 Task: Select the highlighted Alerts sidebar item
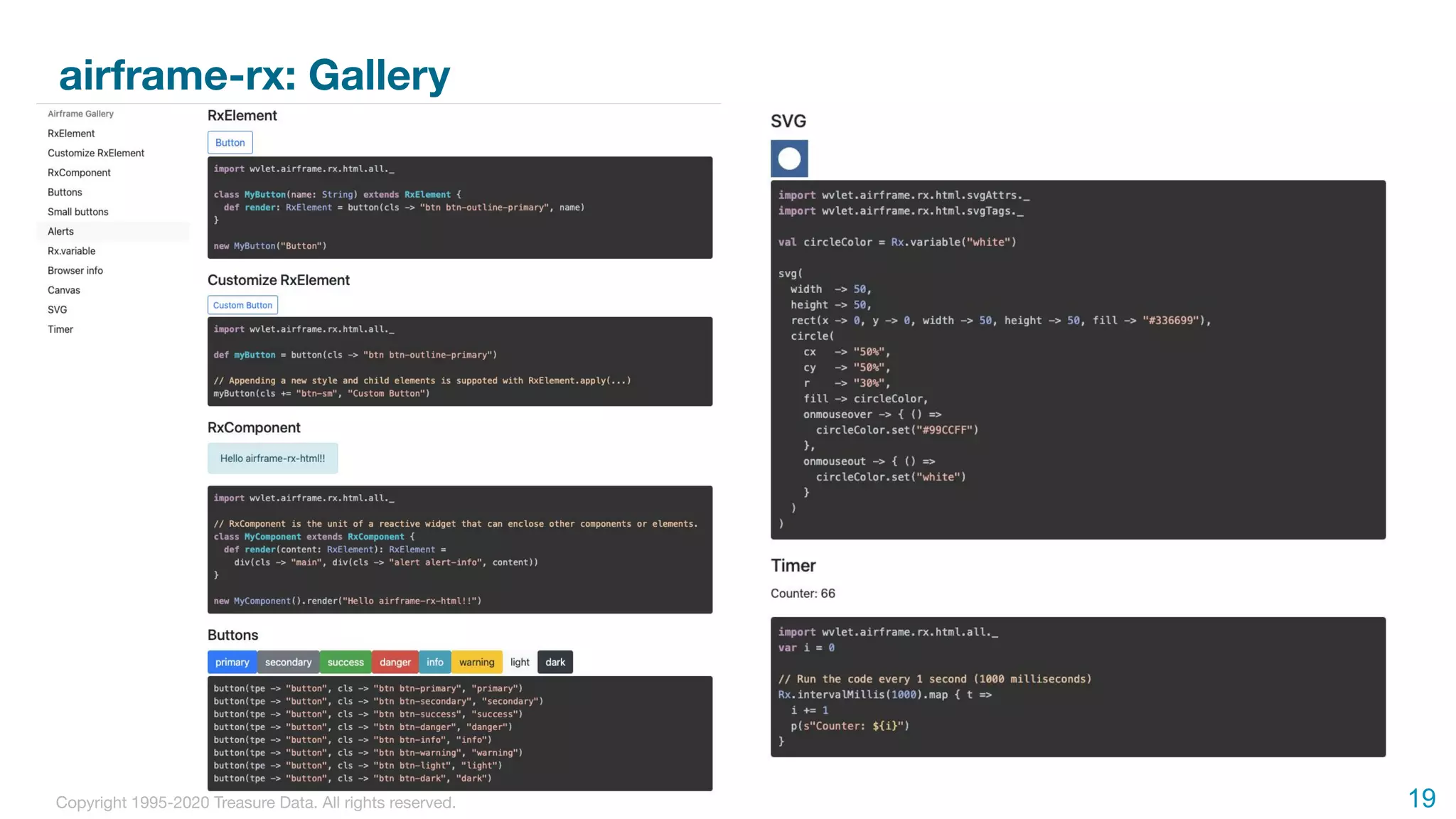[x=61, y=231]
